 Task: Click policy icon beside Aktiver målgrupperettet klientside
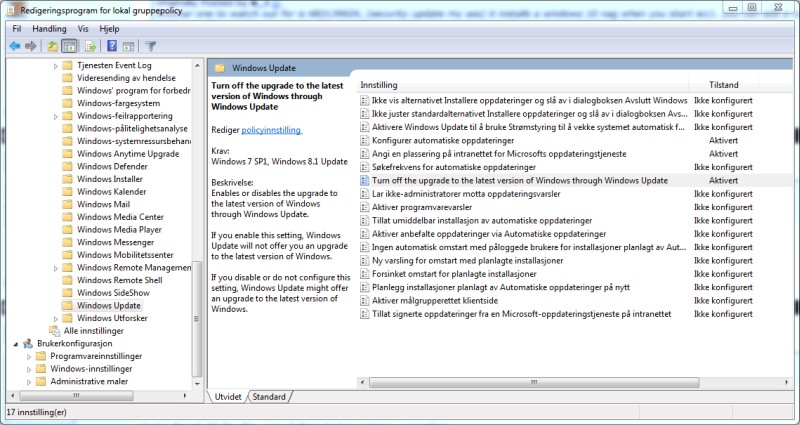[x=364, y=301]
